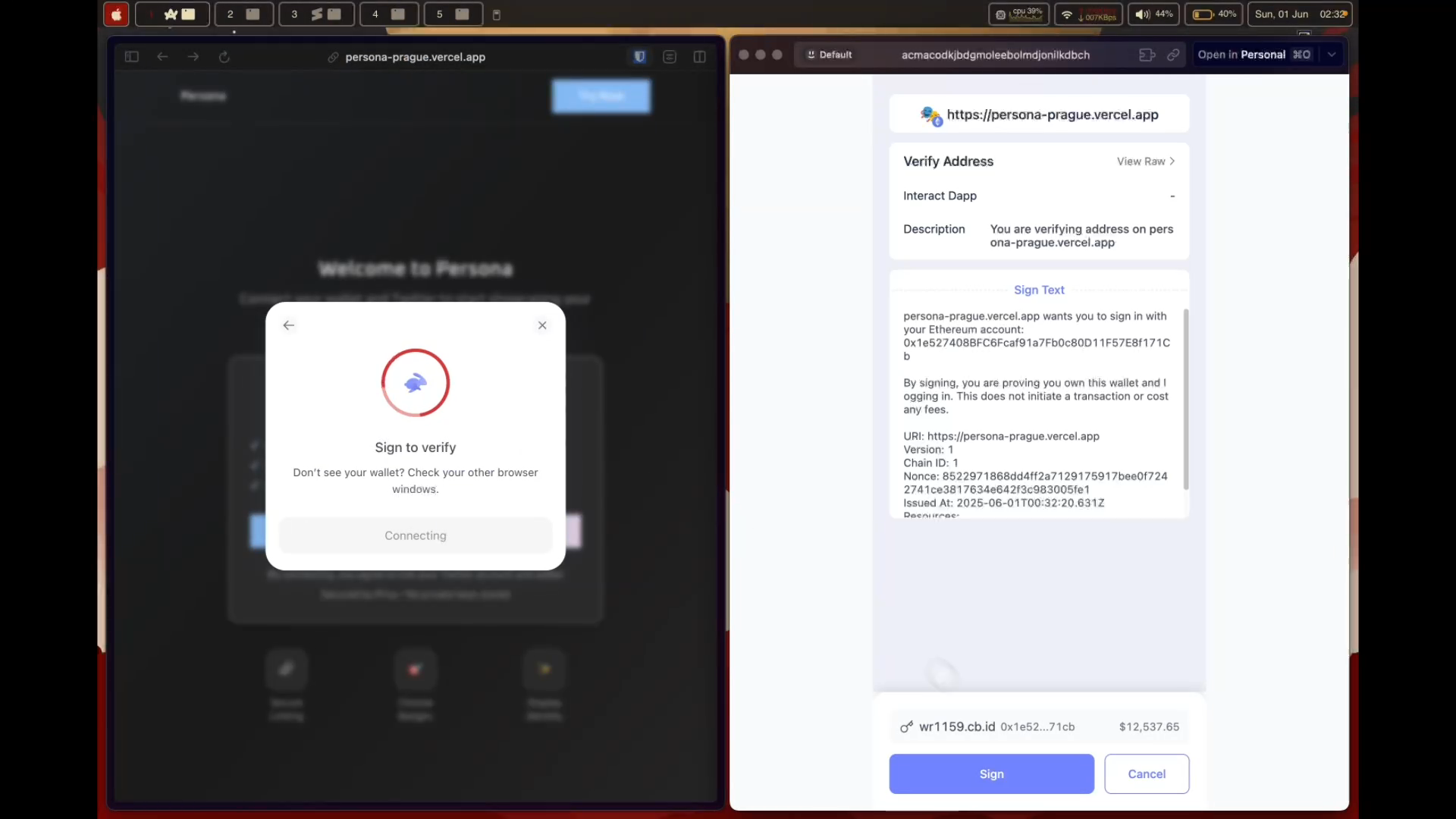Click the Description text about verifying address

point(1081,236)
